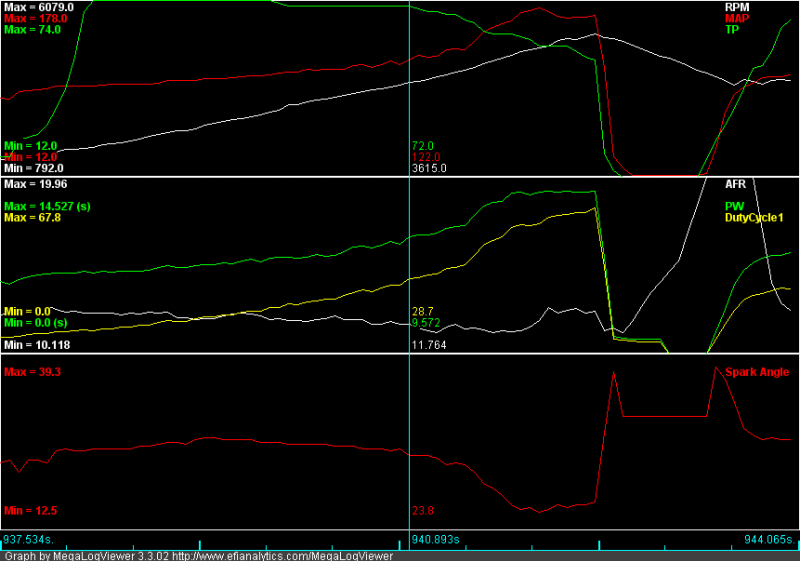Viewport: 800px width, 561px height.
Task: Click the RPM legend label
Action: 737,7
